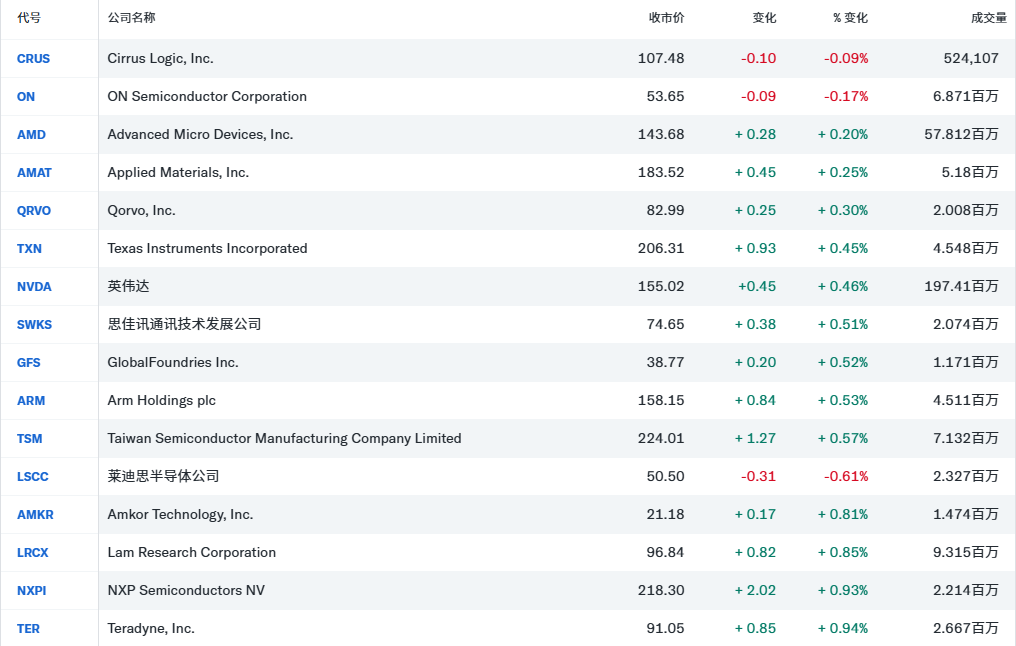Sort by the 成交量 column header

[989, 18]
